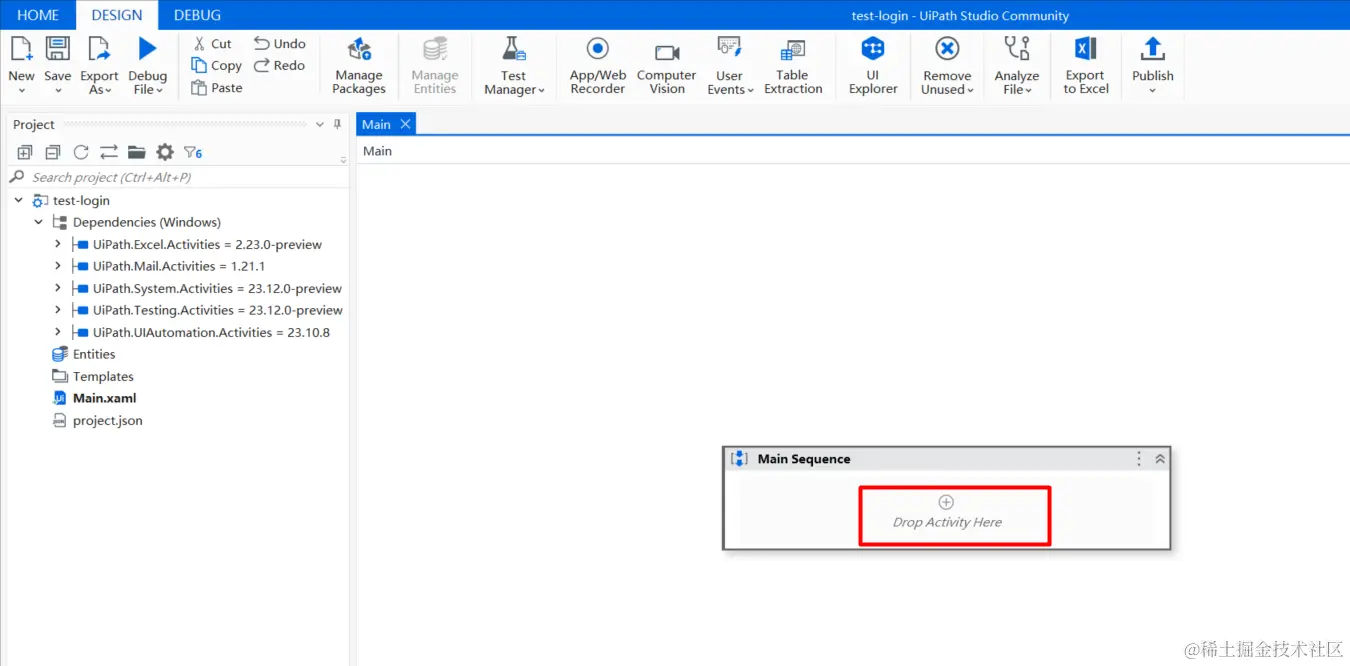Click the two-arrows sync icon in Project panel
Viewport: 1350px width, 666px height.
[x=109, y=152]
